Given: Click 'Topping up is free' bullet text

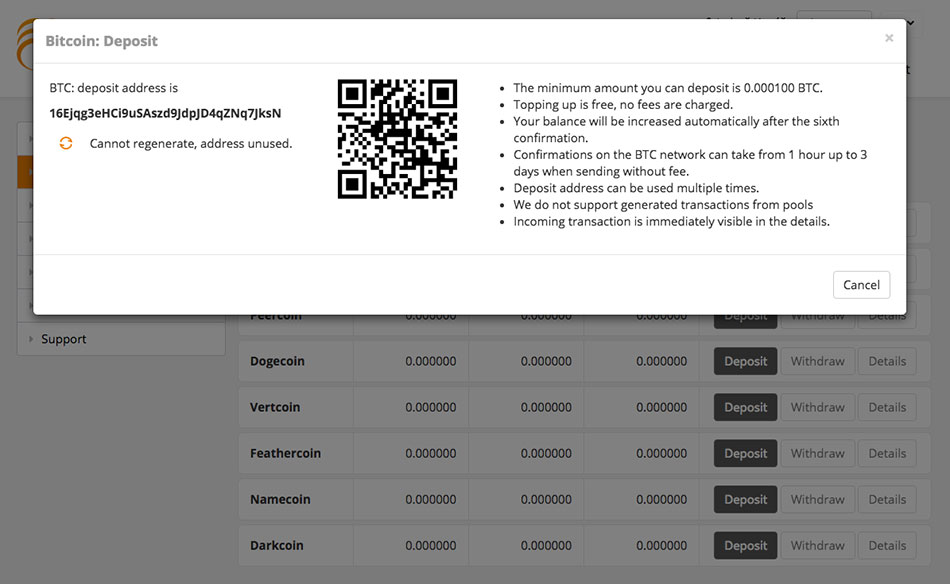Looking at the screenshot, I should coord(623,105).
